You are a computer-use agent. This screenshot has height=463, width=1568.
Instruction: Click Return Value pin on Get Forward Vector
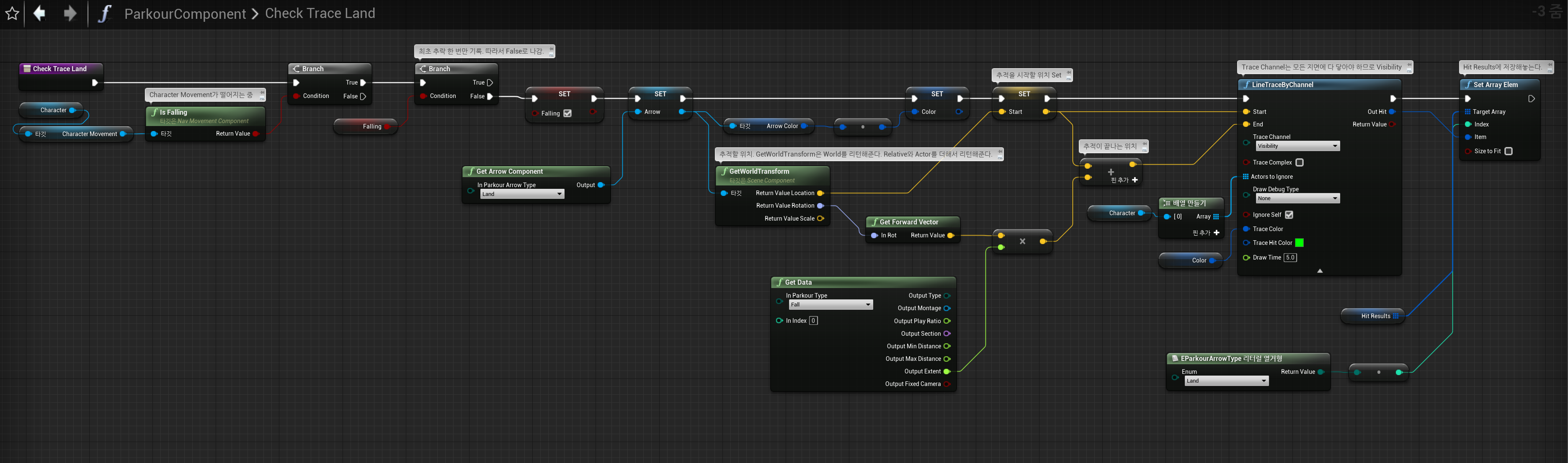951,235
